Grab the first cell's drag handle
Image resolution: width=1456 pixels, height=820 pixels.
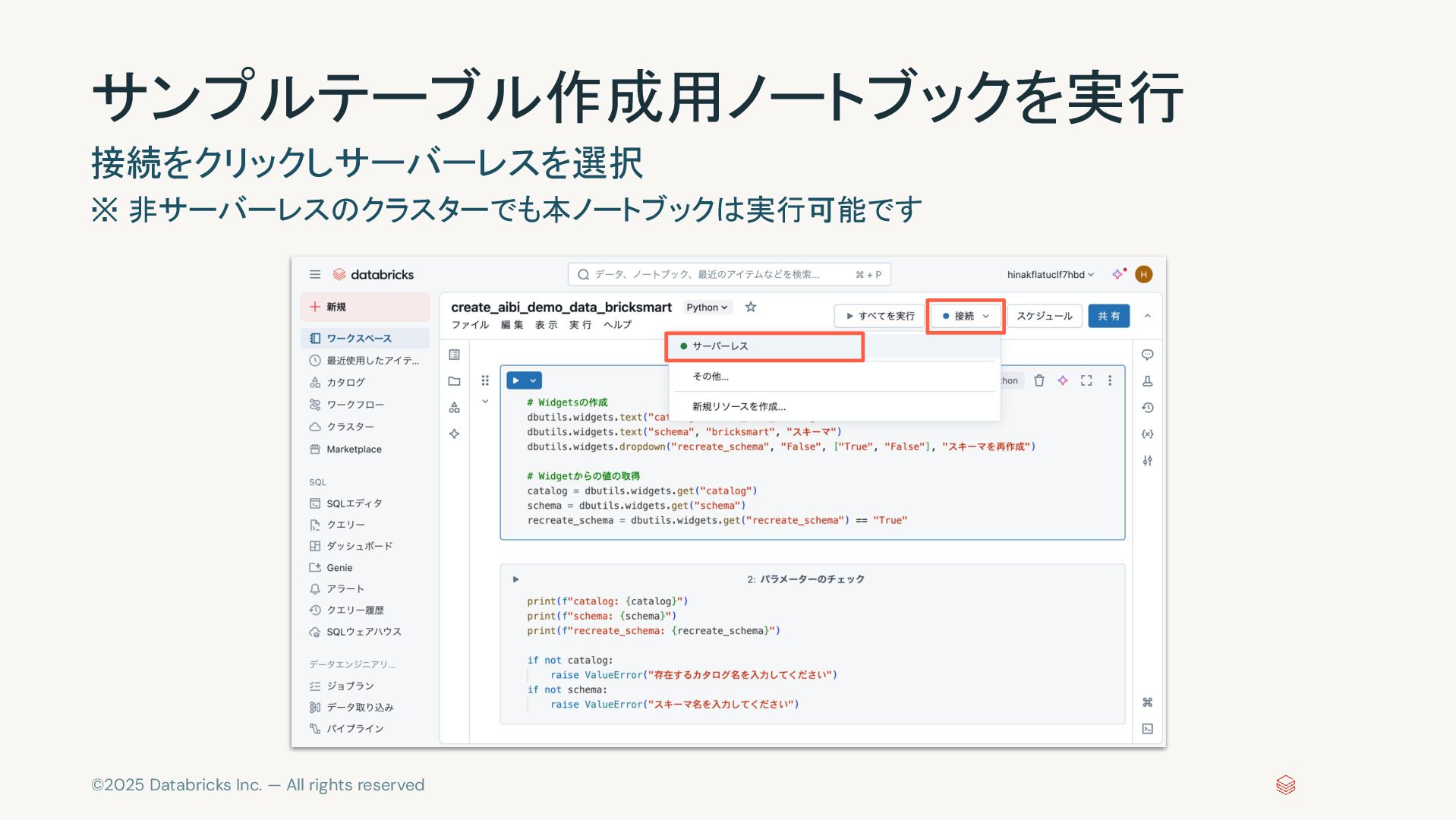(x=485, y=380)
